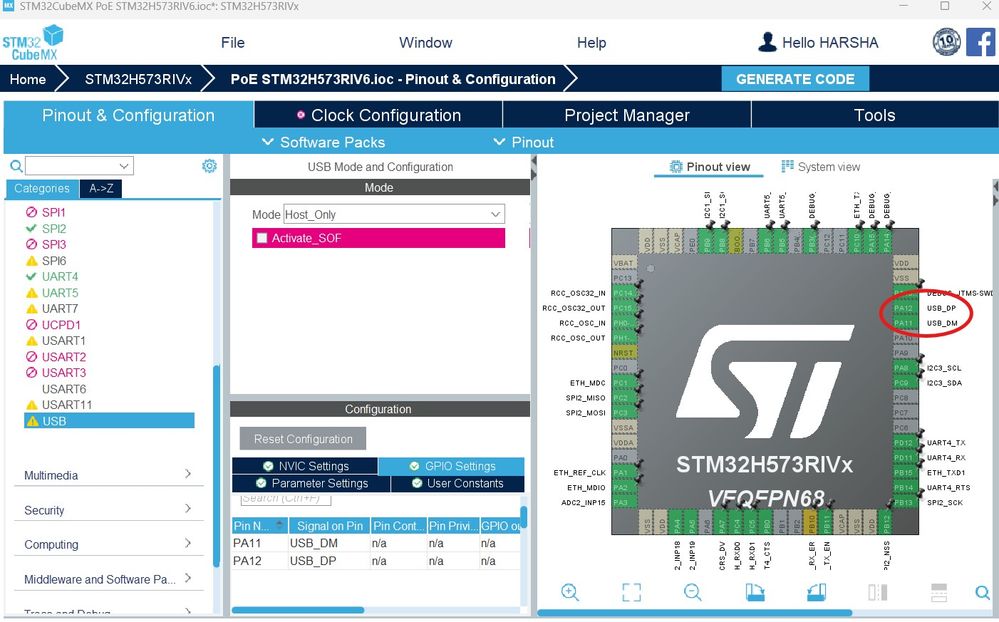The image size is (999, 622).
Task: Select the Pinout & Configuration tab
Action: pyautogui.click(x=128, y=115)
